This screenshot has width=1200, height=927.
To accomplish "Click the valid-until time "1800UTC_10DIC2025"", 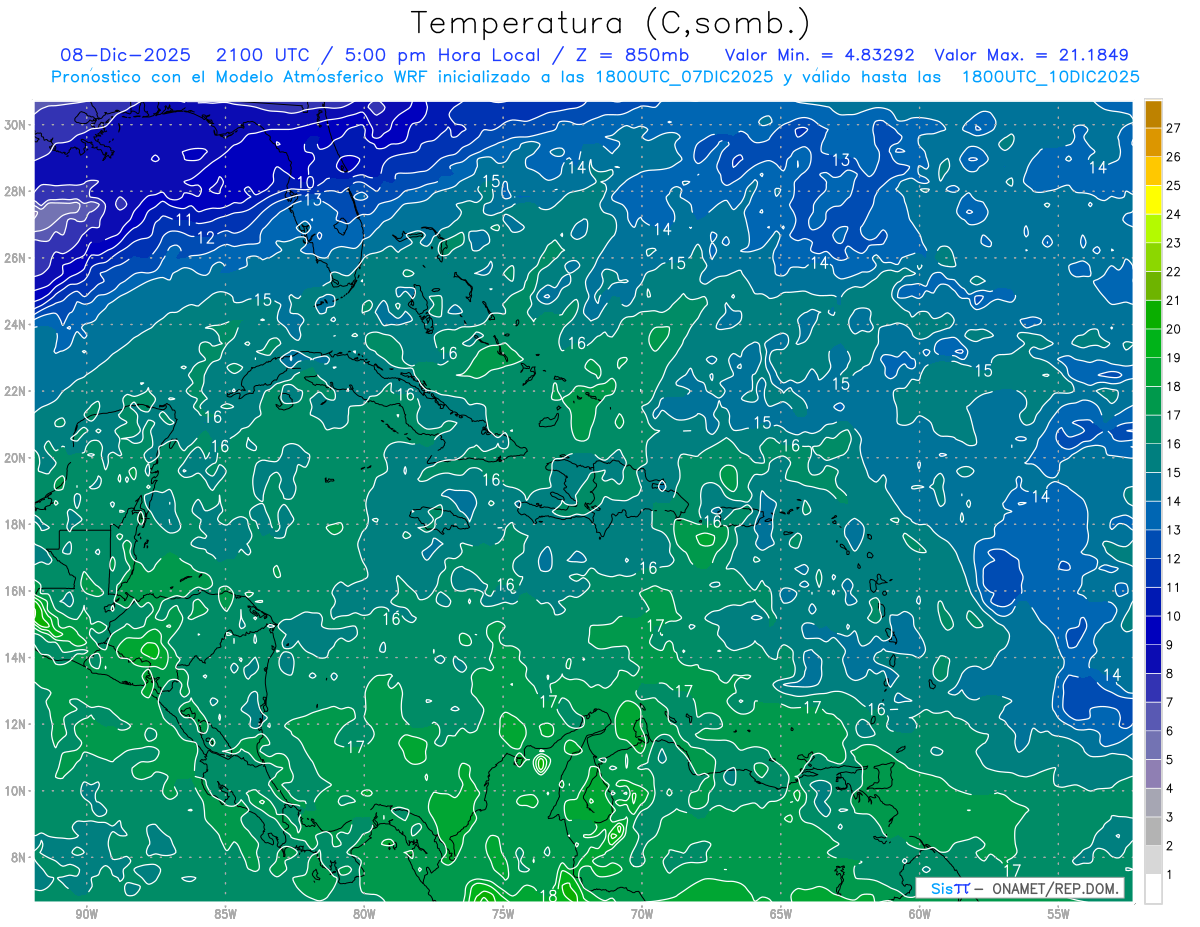I will (1050, 77).
